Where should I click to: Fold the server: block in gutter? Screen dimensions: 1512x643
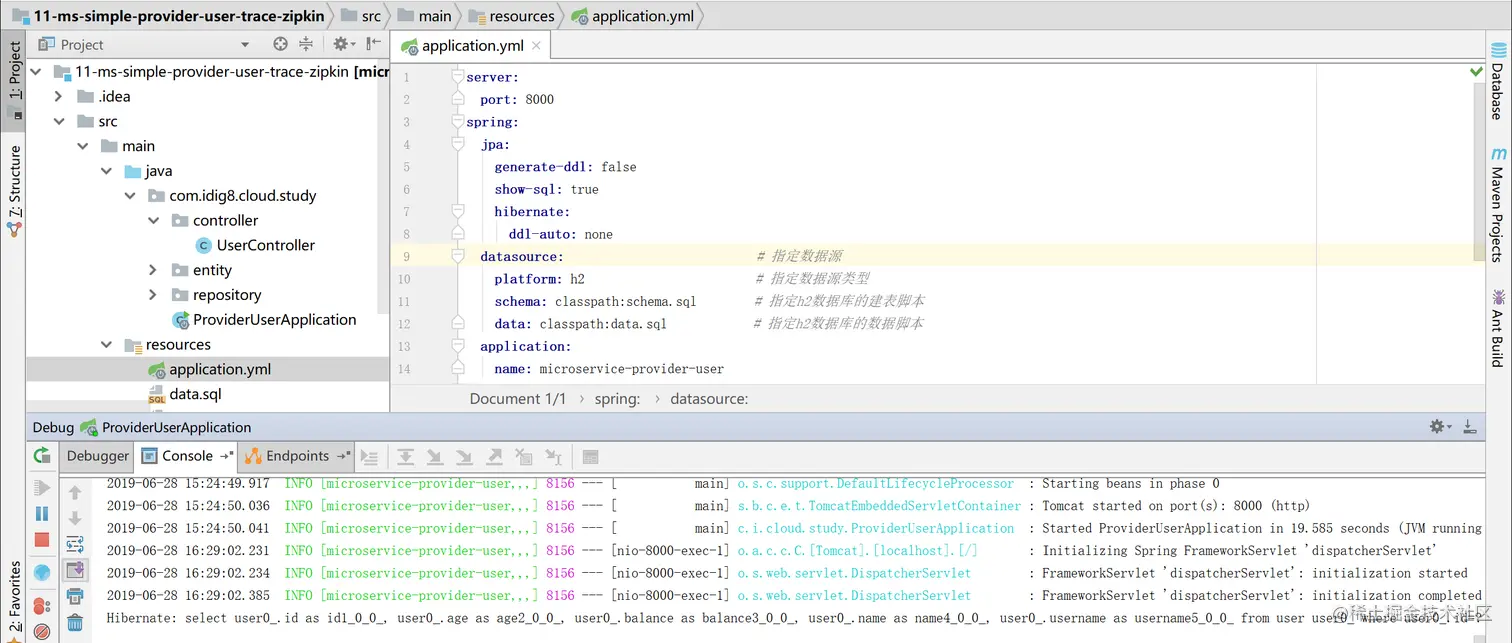point(458,76)
